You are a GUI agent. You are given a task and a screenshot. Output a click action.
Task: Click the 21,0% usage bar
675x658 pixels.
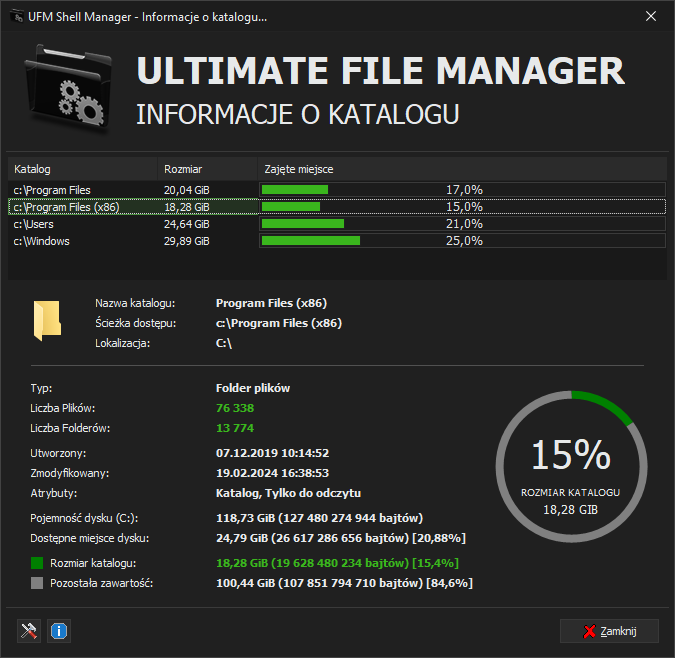(x=462, y=224)
